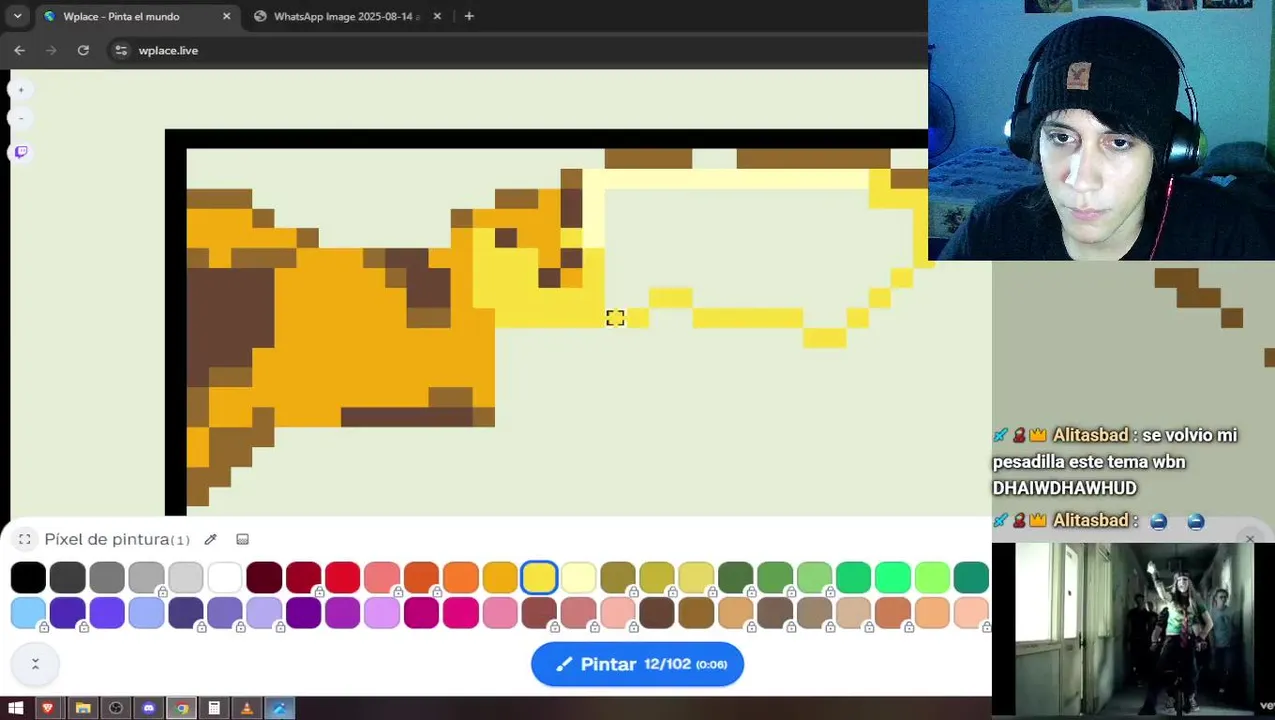The height and width of the screenshot is (720, 1275).
Task: Select the black color swatch
Action: point(28,578)
